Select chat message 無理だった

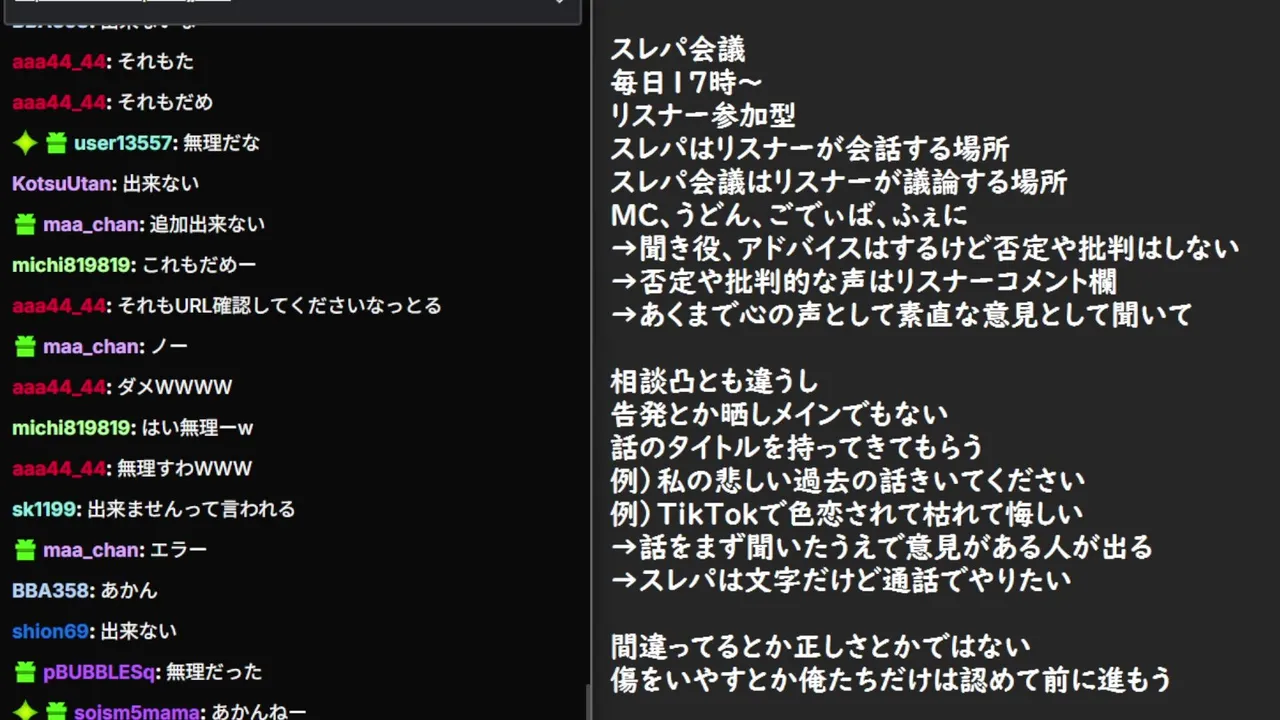coord(214,672)
